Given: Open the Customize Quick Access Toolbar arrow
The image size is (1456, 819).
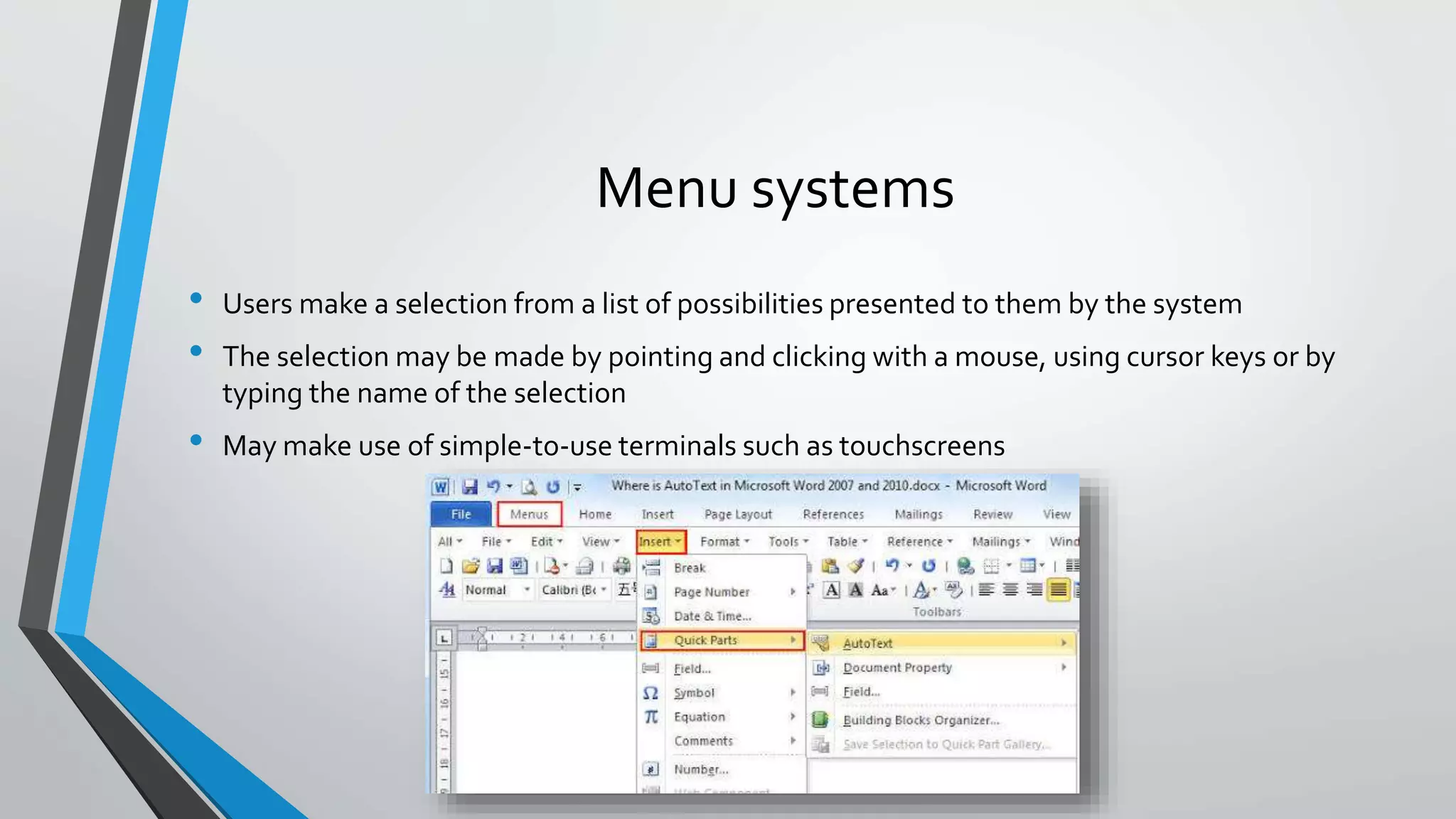Looking at the screenshot, I should [578, 488].
